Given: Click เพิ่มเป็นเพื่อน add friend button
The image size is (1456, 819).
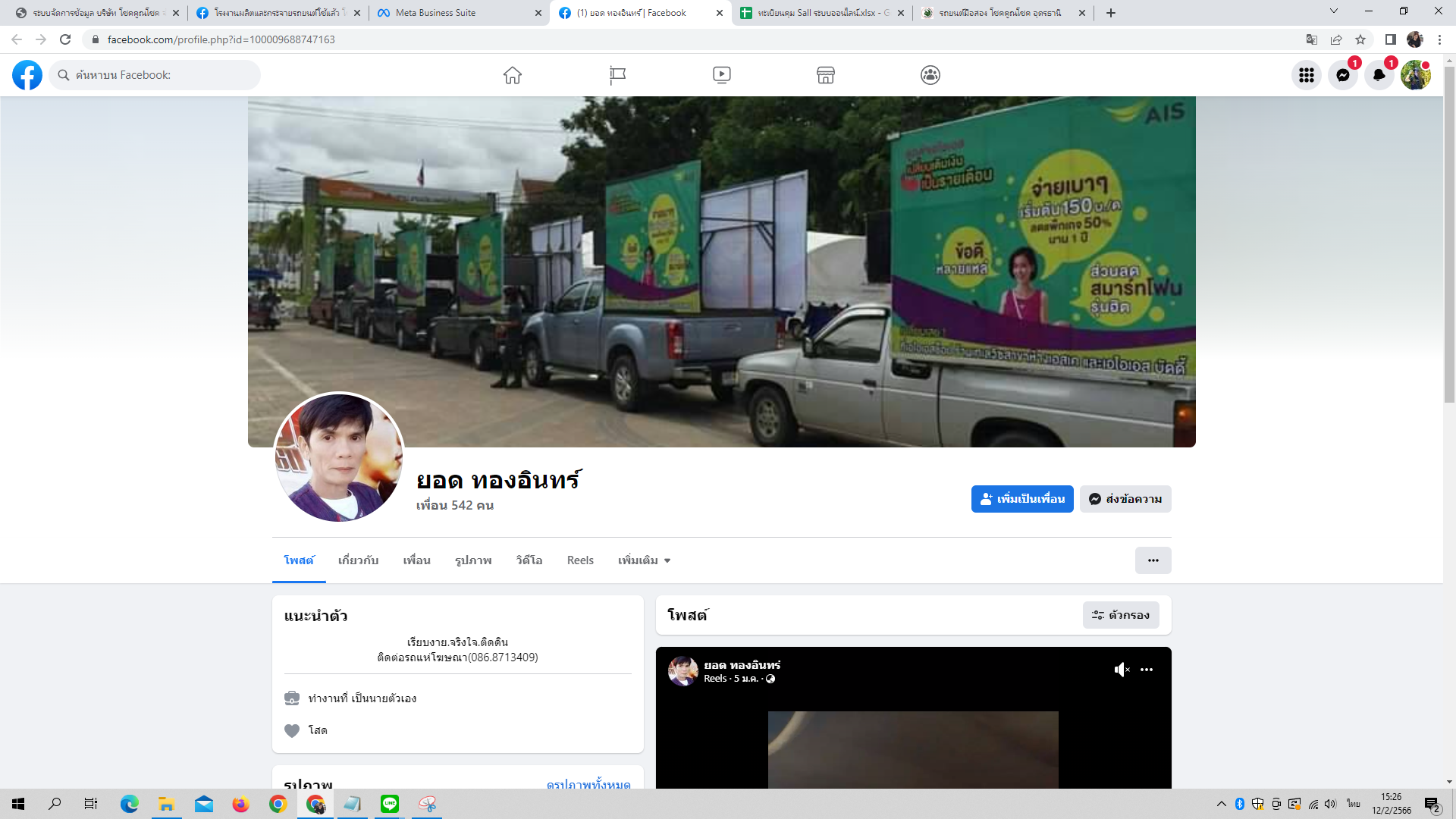Looking at the screenshot, I should pos(1021,499).
